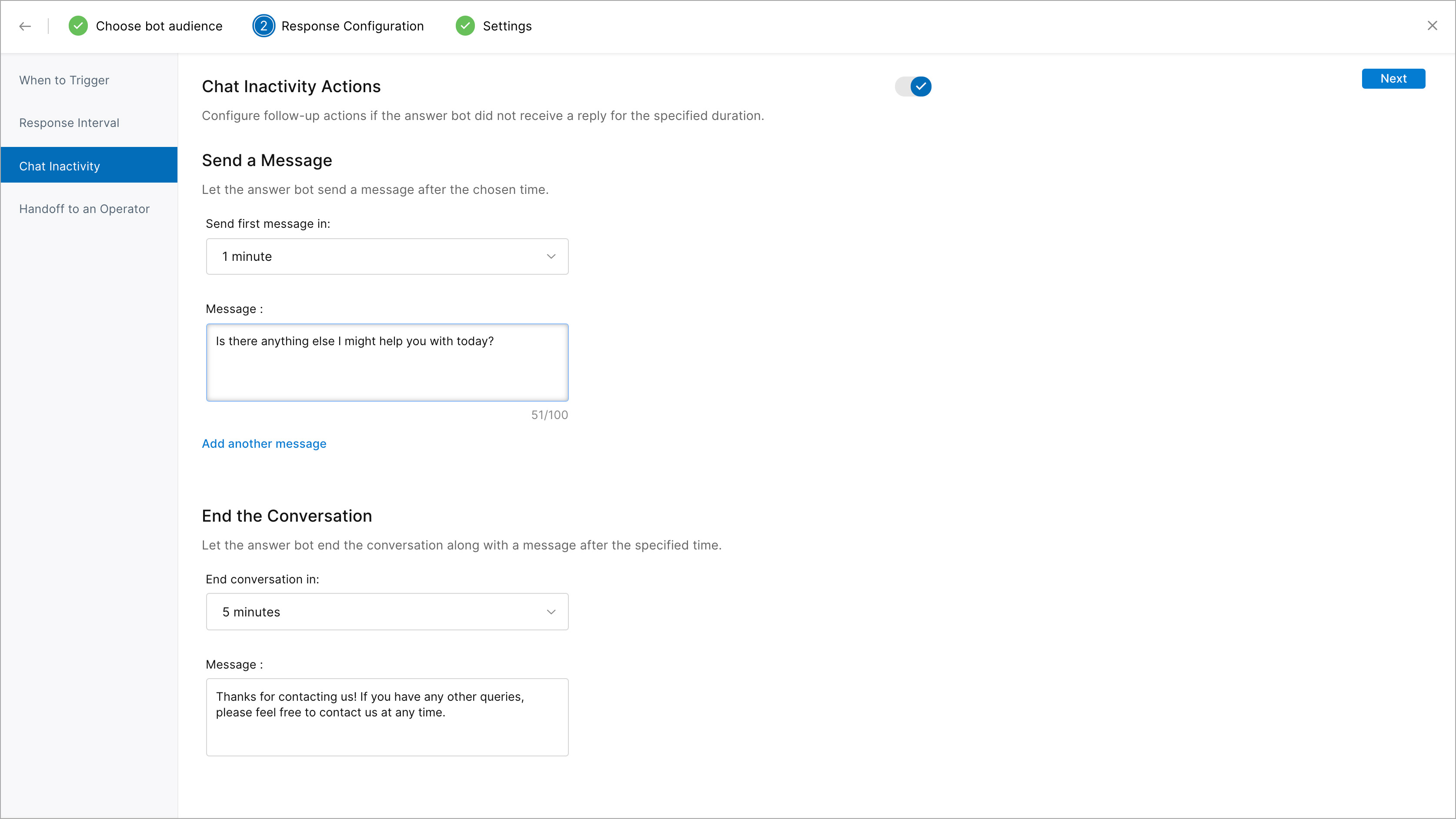The width and height of the screenshot is (1456, 819).
Task: Click the back arrow icon
Action: 25,26
